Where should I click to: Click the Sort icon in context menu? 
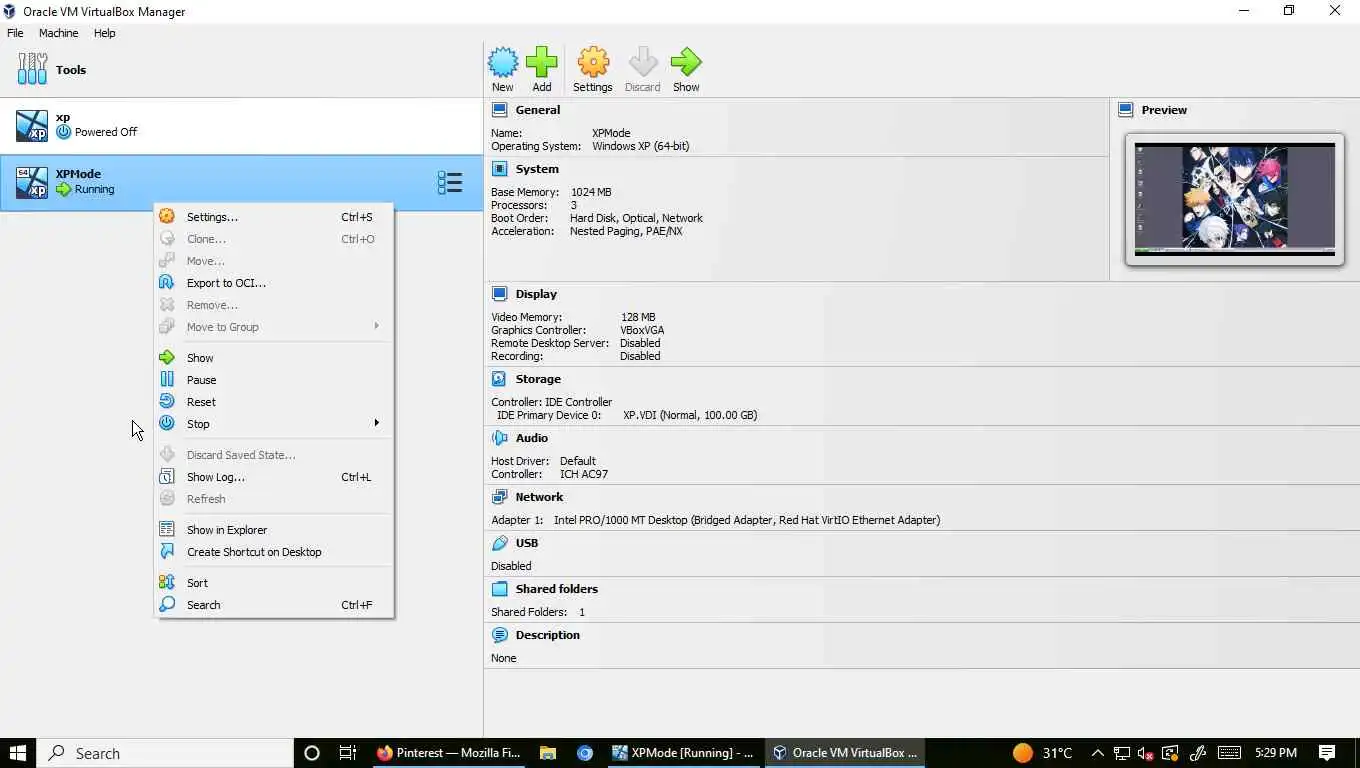tap(167, 583)
